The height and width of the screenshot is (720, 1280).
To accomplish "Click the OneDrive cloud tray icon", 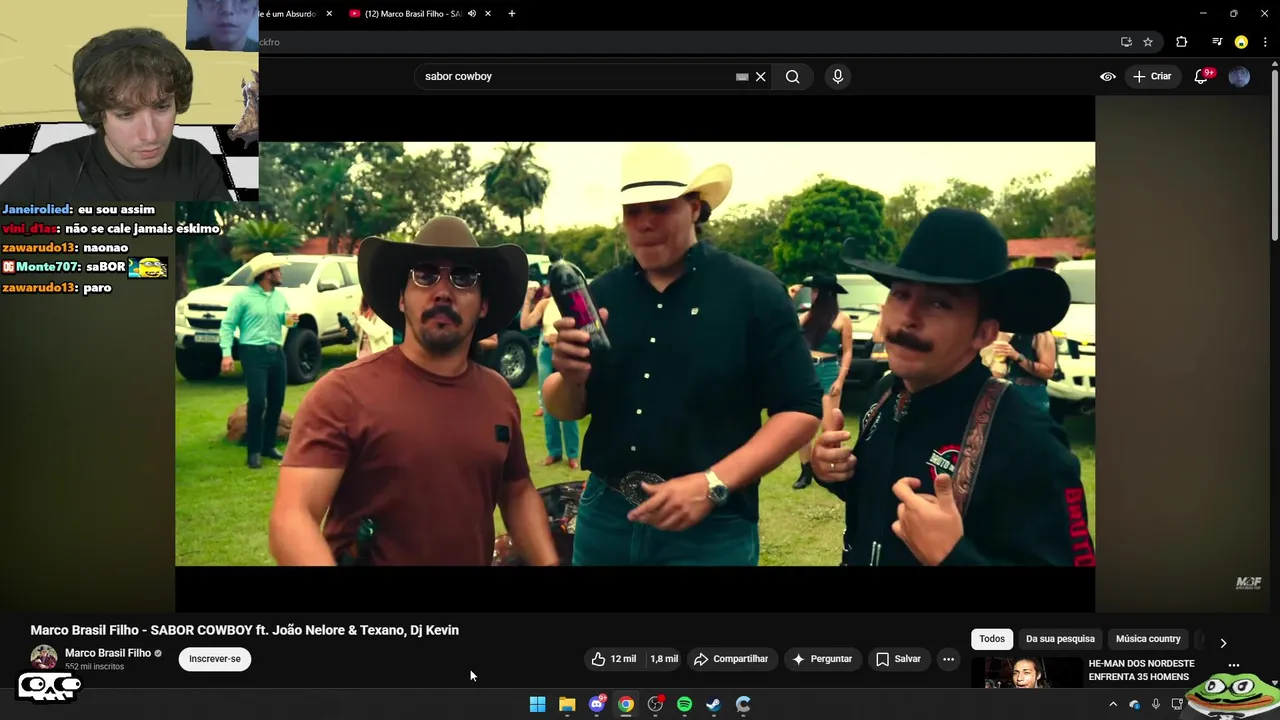I will click(1134, 704).
